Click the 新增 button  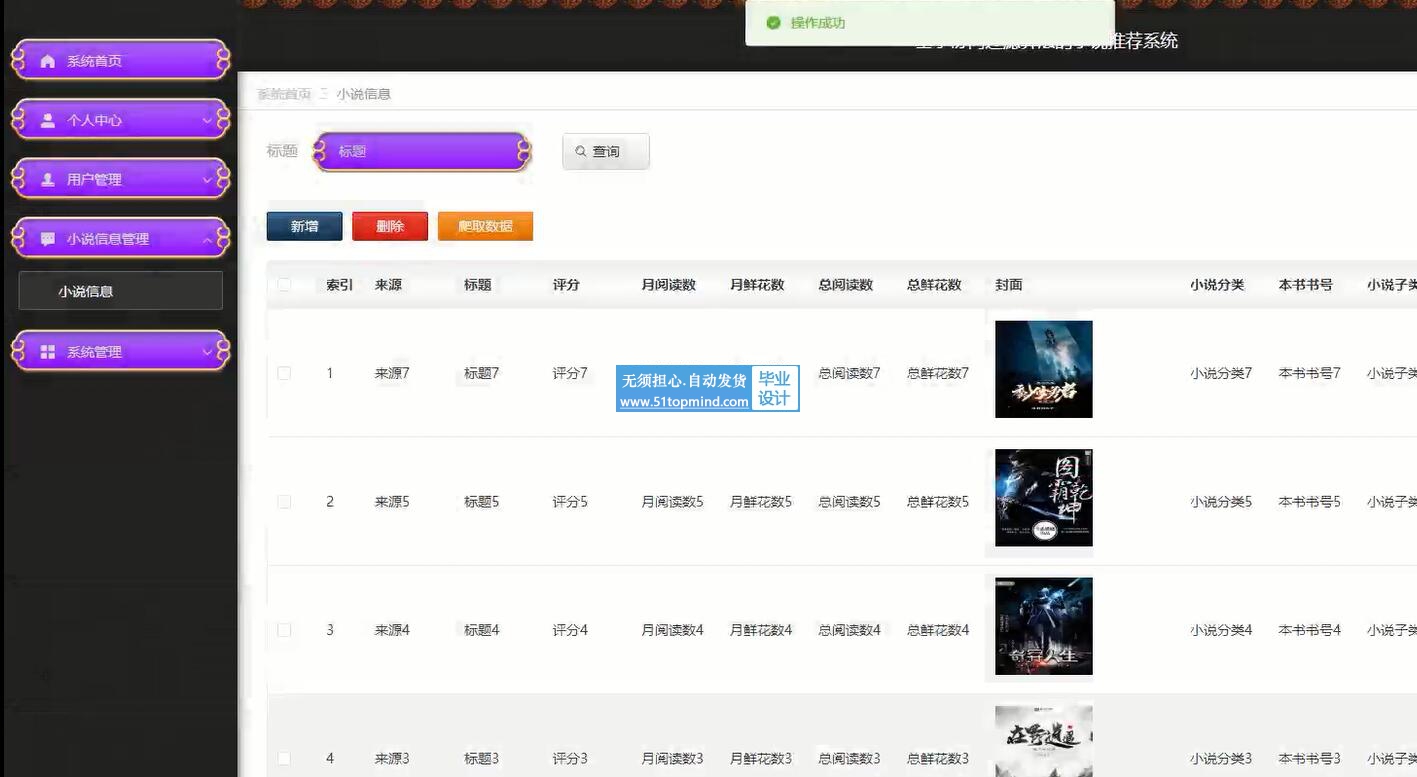[x=305, y=227]
